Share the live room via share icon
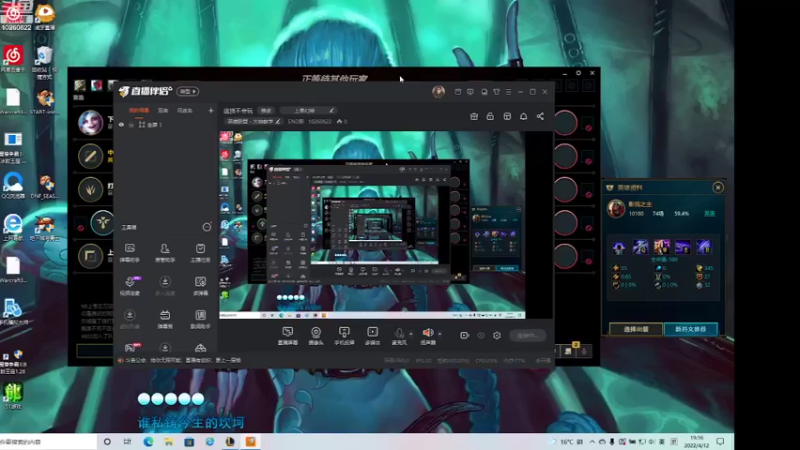This screenshot has height=450, width=800. coord(540,116)
